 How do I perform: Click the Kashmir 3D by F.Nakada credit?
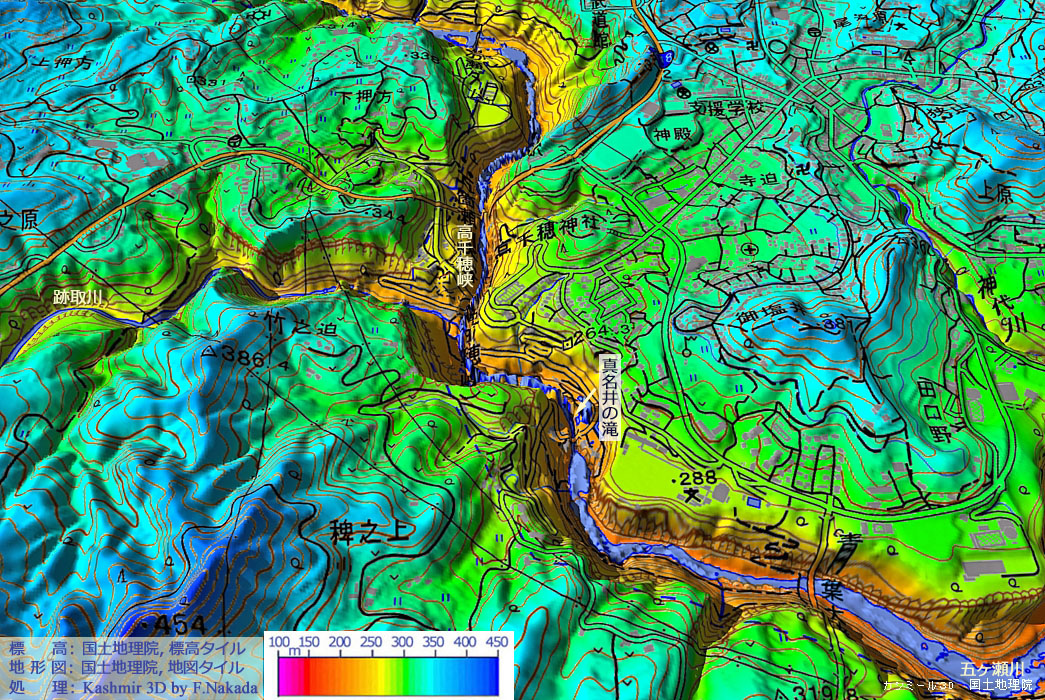pos(170,687)
